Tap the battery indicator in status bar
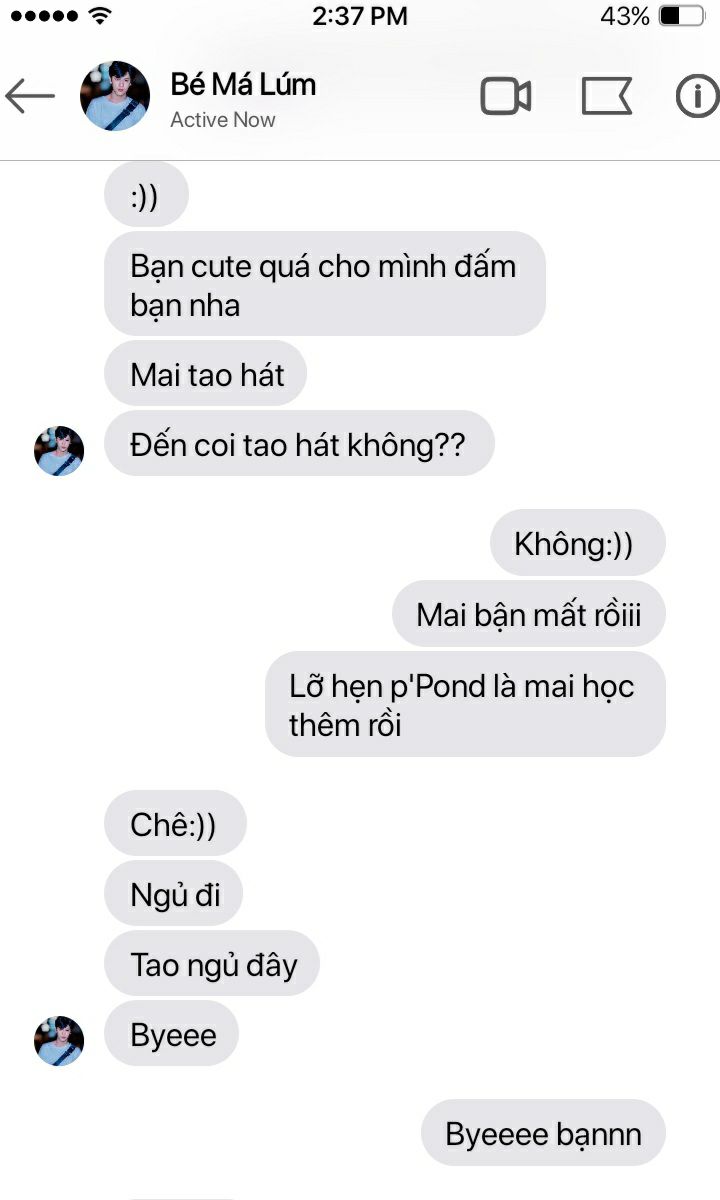This screenshot has height=1200, width=720. click(682, 16)
